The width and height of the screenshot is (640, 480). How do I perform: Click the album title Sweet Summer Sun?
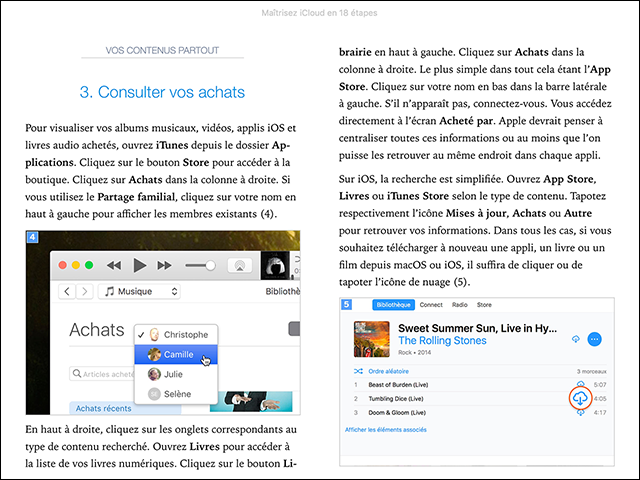click(478, 328)
